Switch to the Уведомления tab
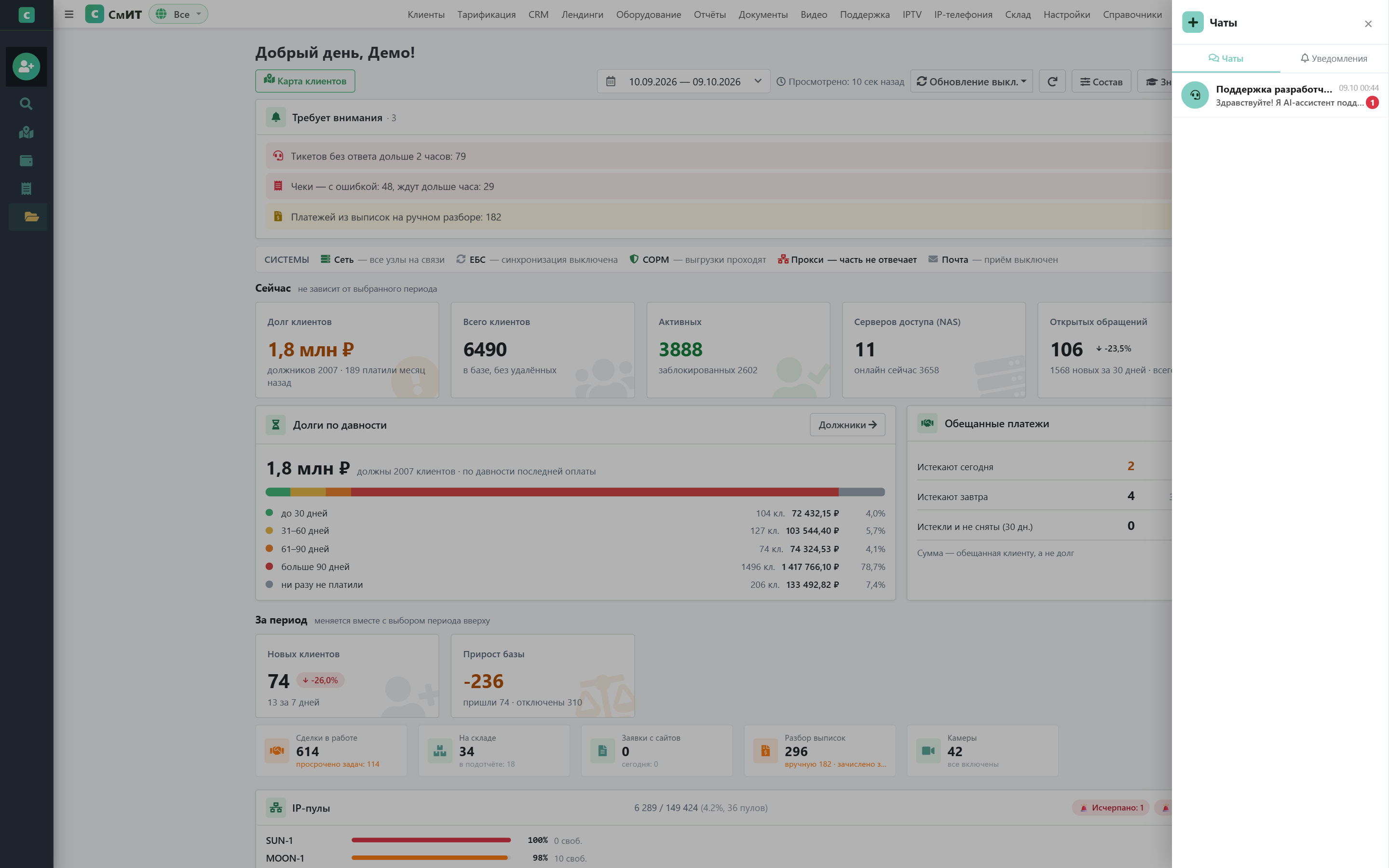Viewport: 1389px width, 868px height. point(1334,58)
